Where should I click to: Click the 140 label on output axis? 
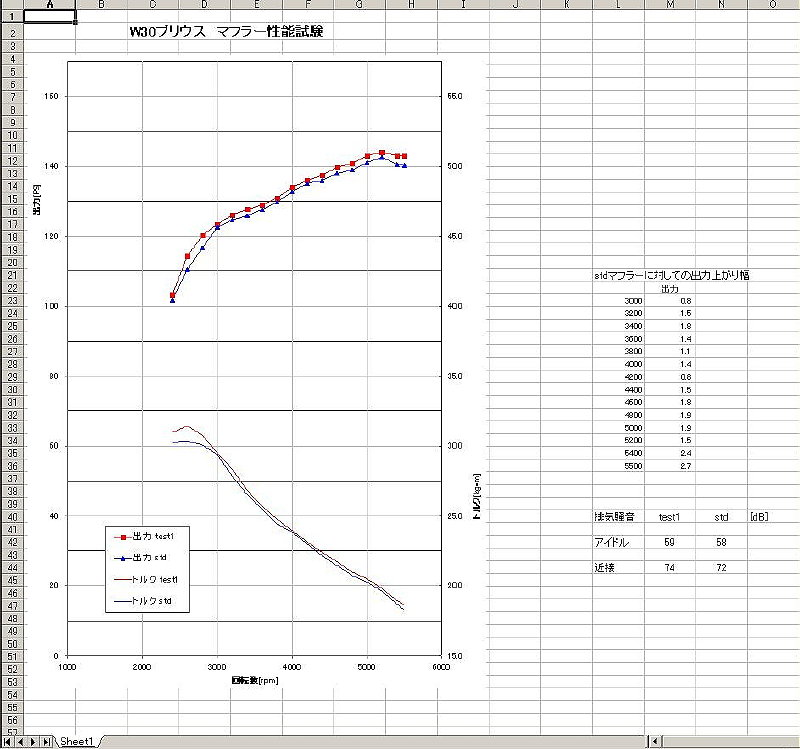[51, 166]
